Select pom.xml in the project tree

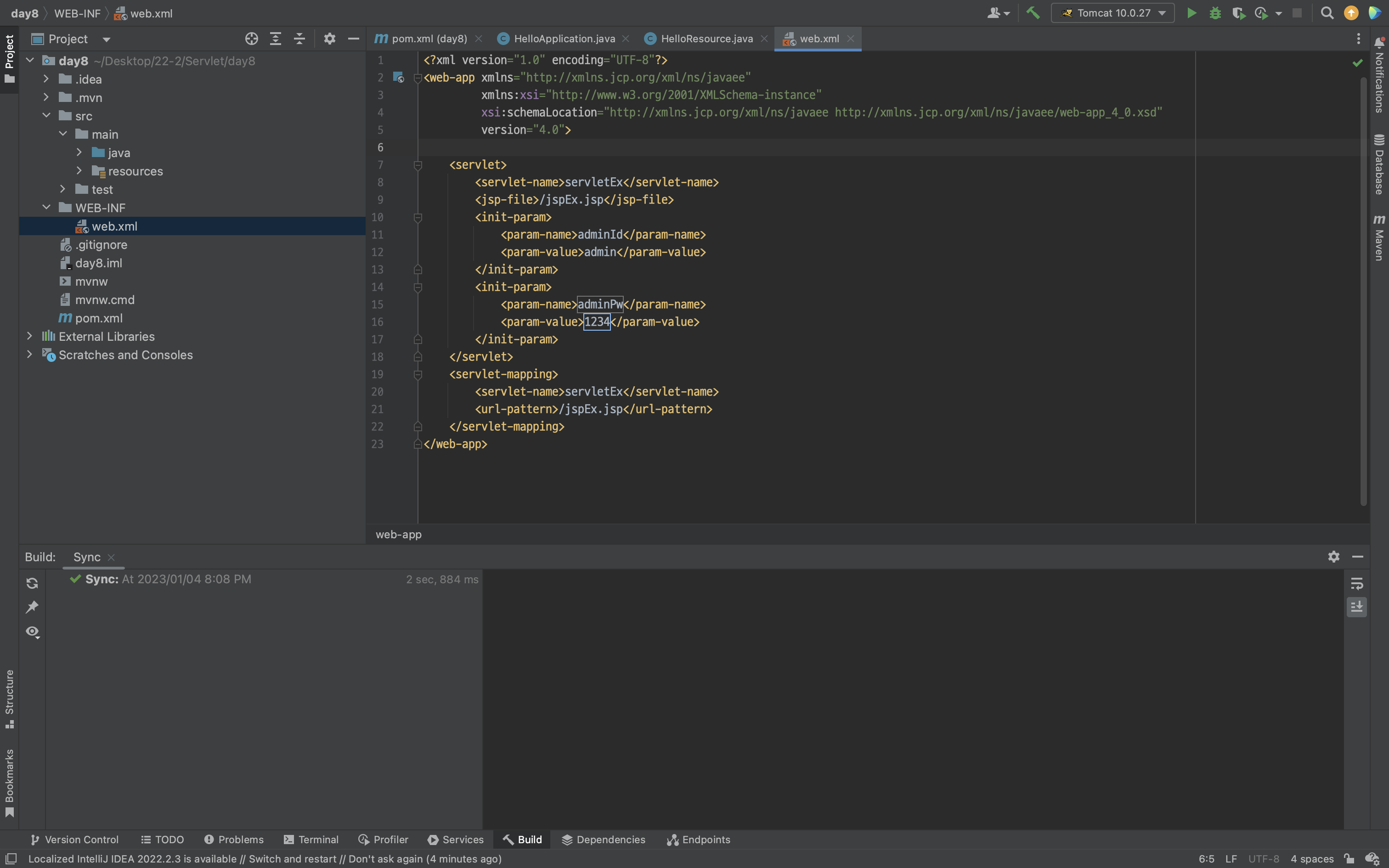pos(99,318)
